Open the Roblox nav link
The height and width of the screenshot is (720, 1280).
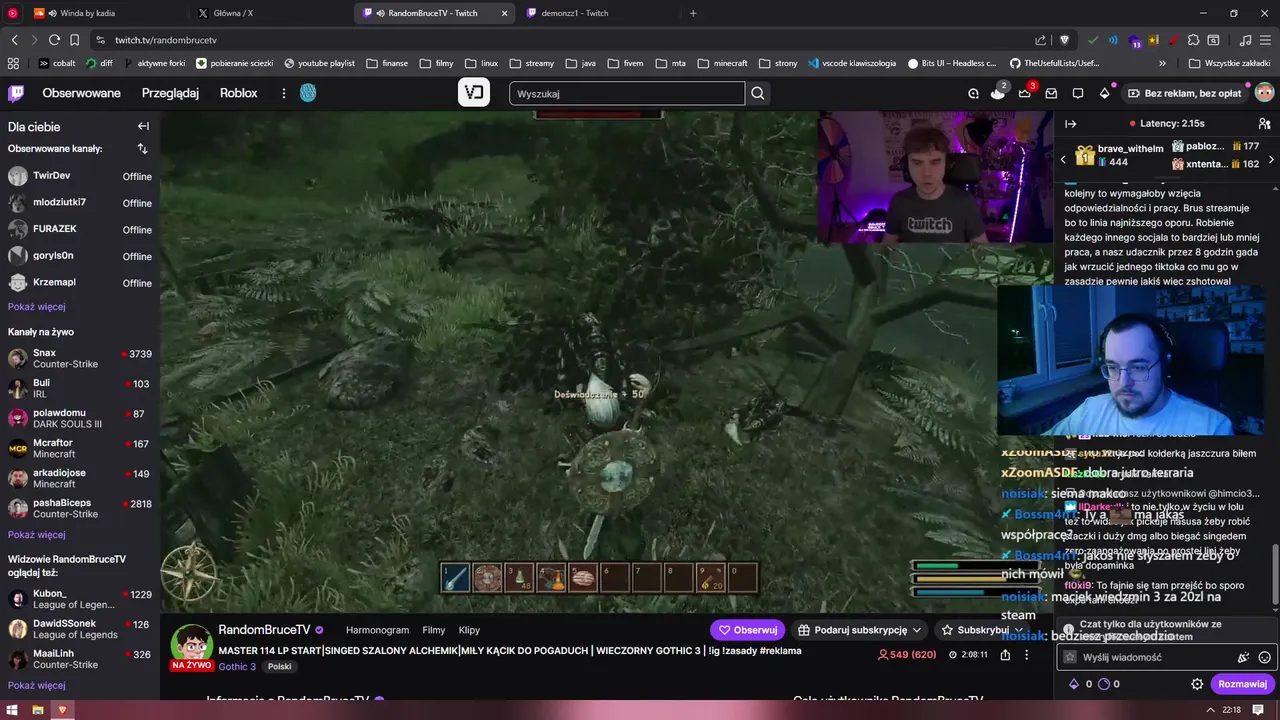coord(239,93)
